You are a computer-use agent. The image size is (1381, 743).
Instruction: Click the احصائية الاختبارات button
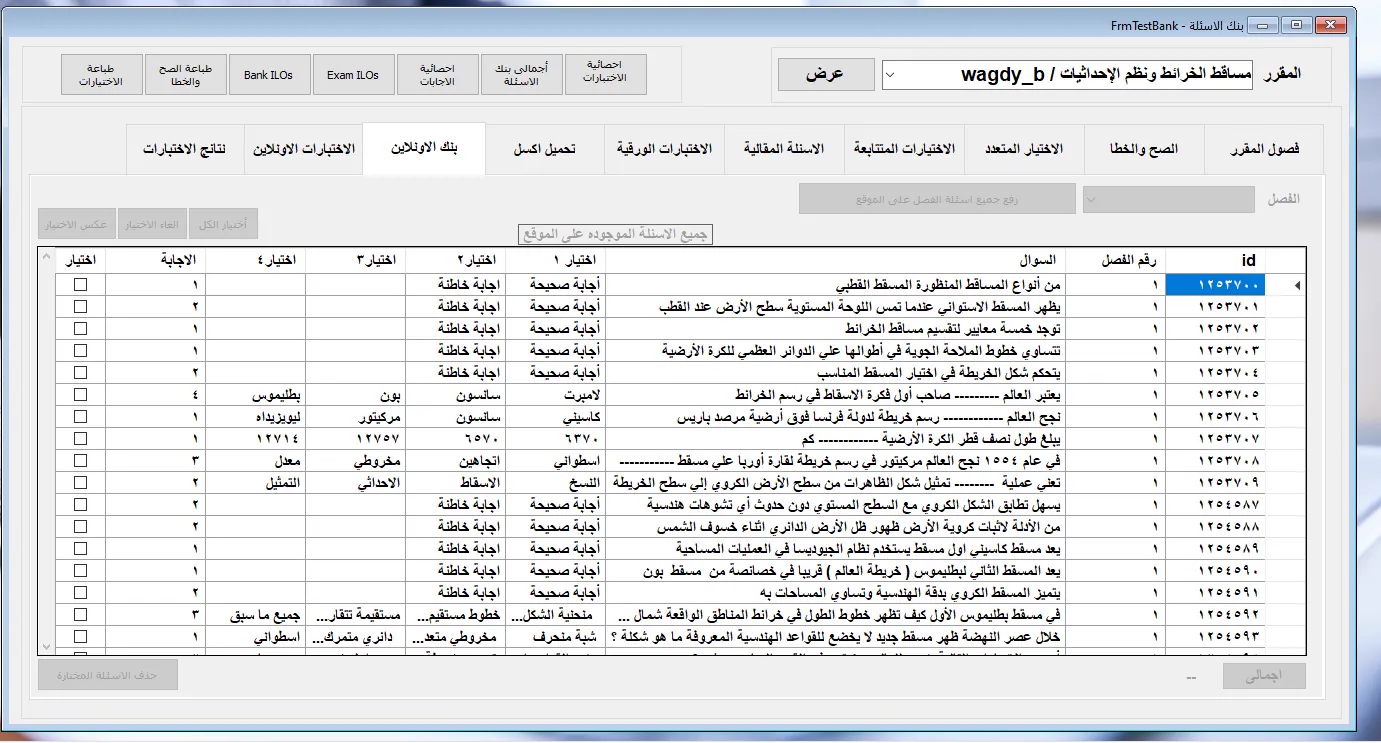605,74
